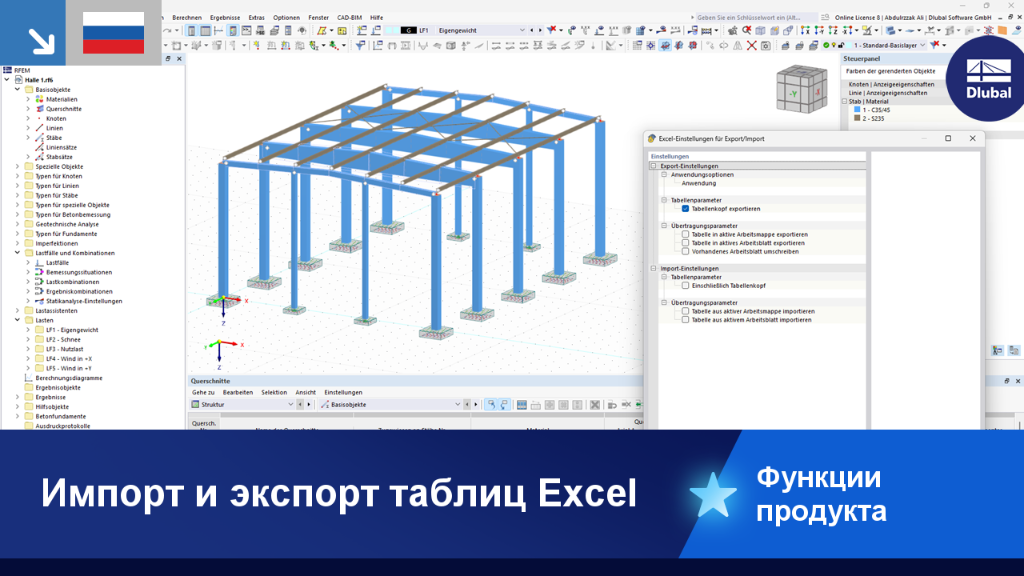Check Tabelle in aktives Arbeitsblatt exportieren
This screenshot has height=576, width=1024.
(685, 243)
